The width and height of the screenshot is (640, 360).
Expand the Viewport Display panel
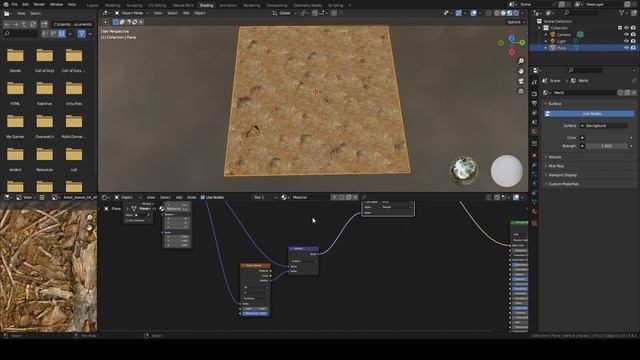pos(562,175)
